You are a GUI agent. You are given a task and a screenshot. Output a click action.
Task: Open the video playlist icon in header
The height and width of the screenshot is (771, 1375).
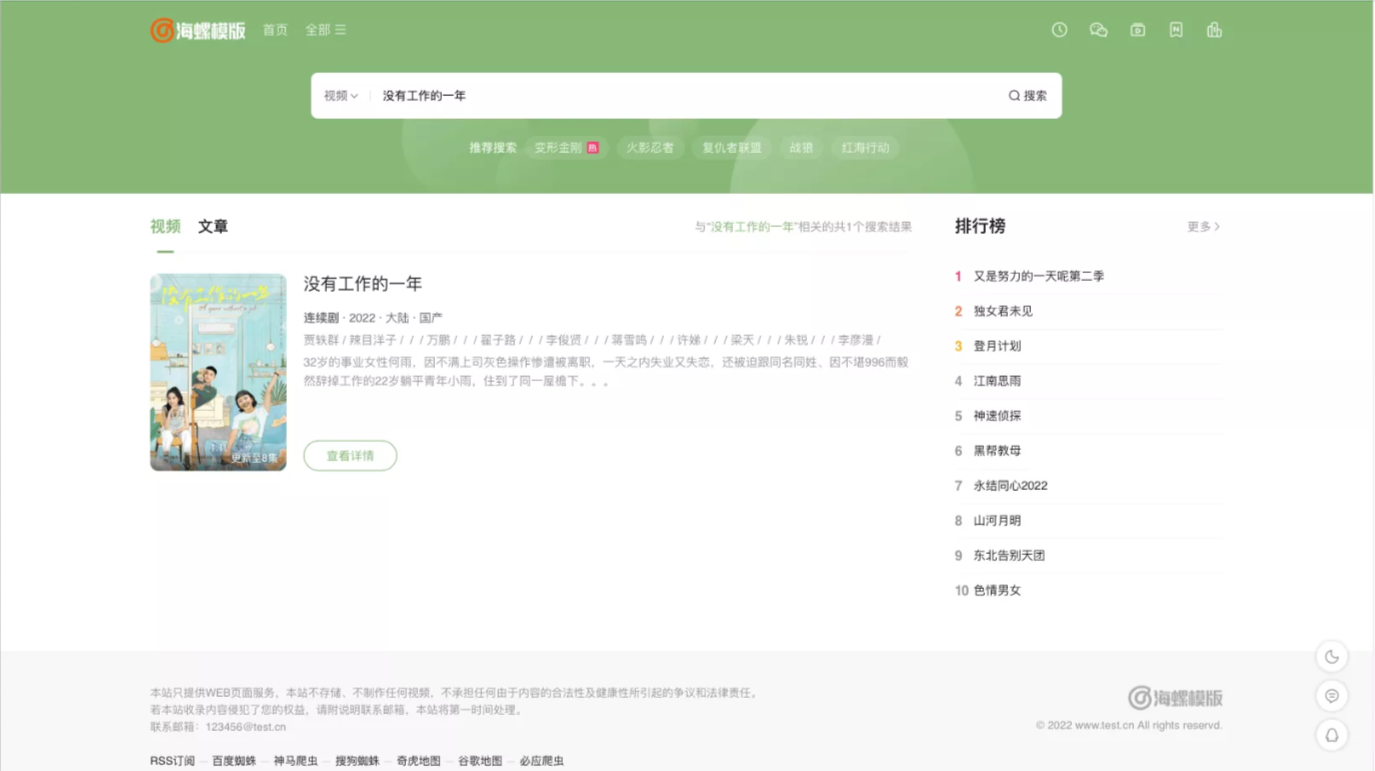pos(1137,30)
